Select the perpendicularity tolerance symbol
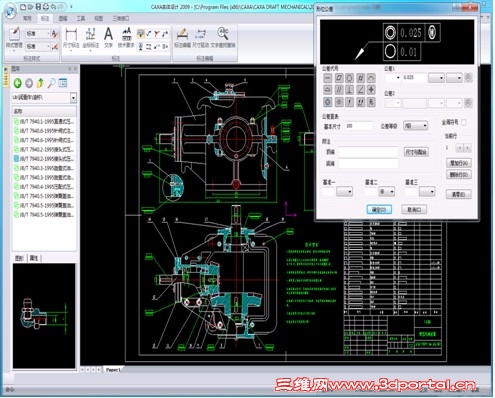Screen dimensions: 495x398 click(x=349, y=90)
